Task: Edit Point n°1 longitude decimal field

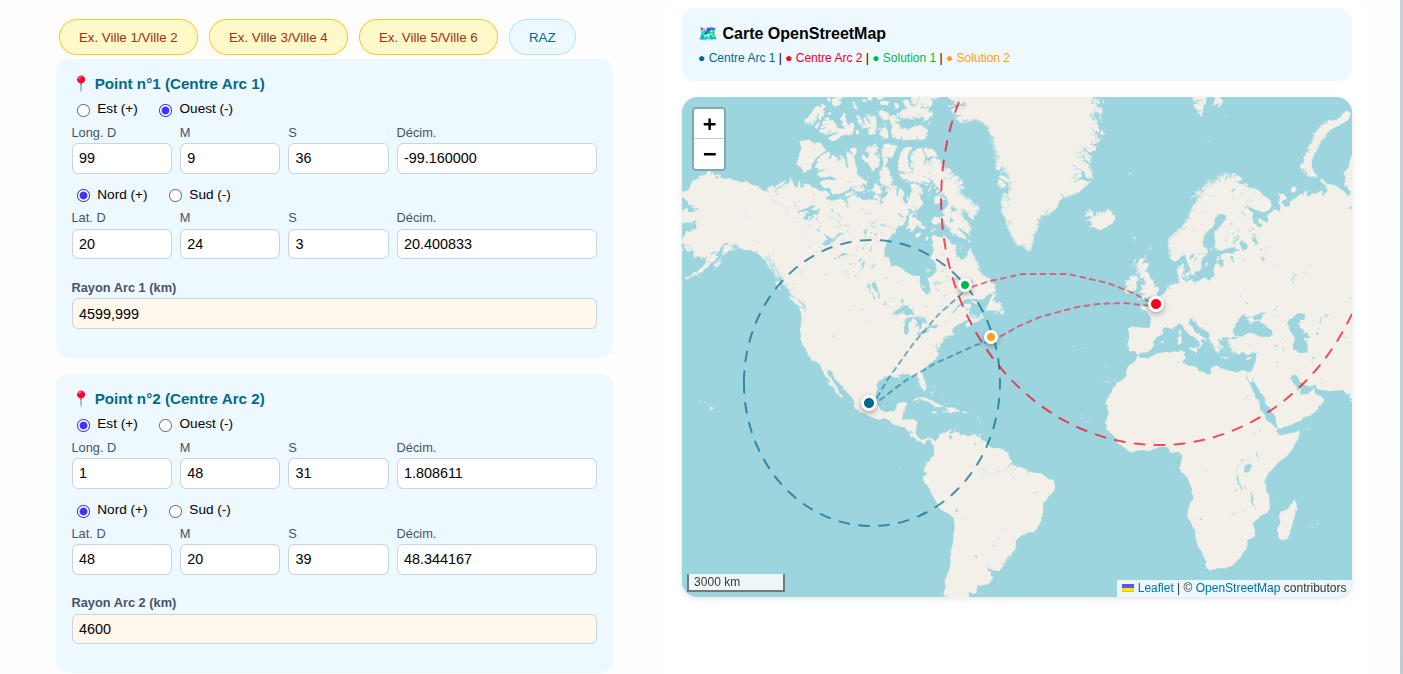Action: pyautogui.click(x=496, y=158)
